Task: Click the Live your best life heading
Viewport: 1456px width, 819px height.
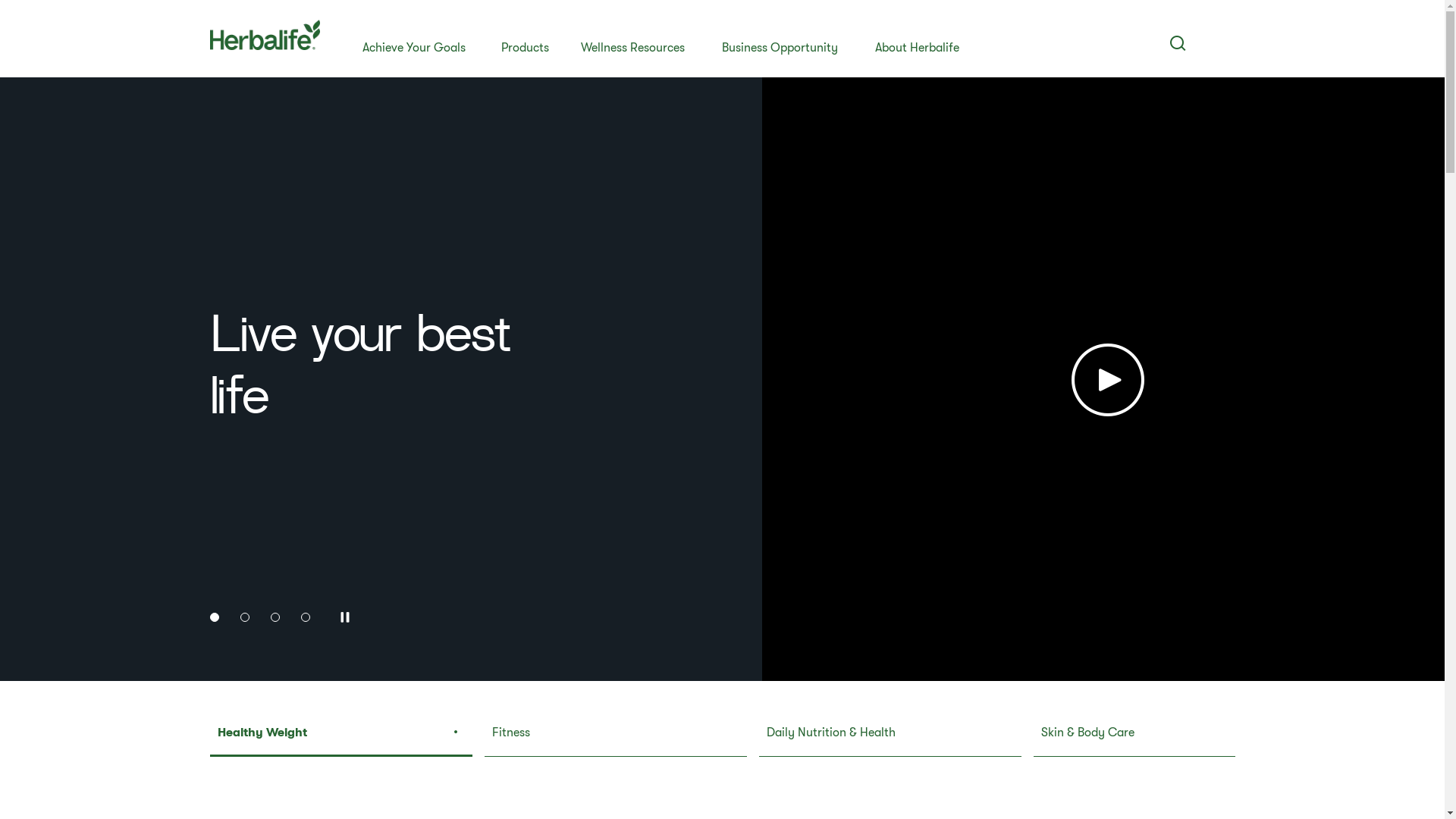Action: (x=360, y=365)
